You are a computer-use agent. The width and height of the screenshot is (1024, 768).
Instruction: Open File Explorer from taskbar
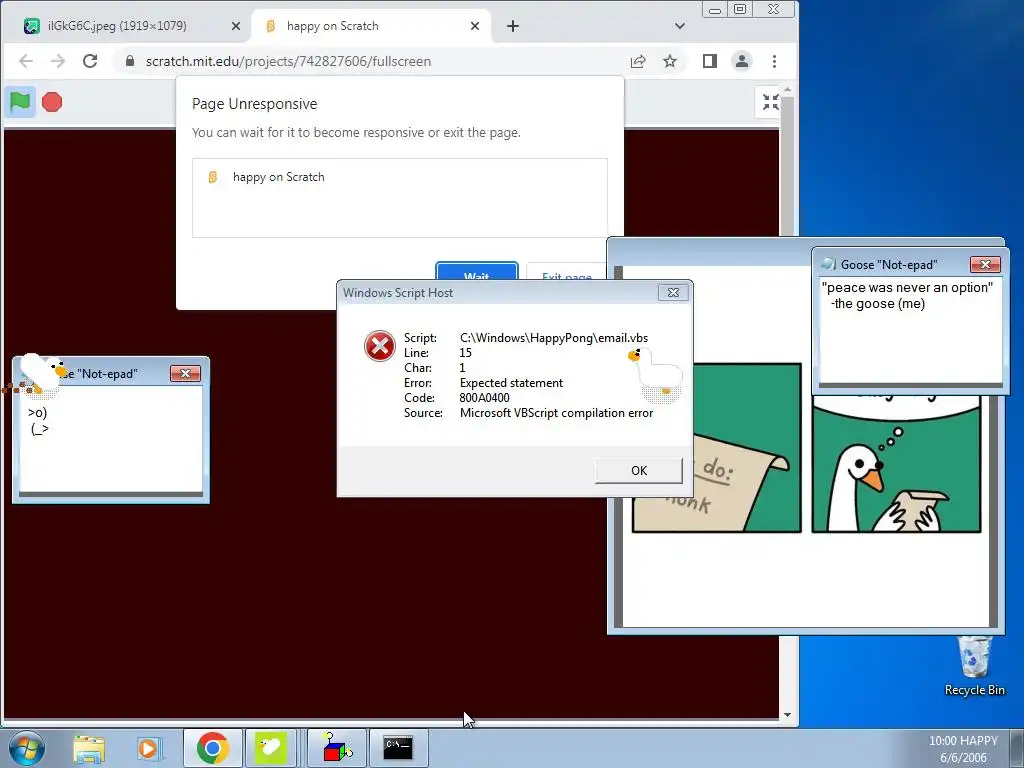pos(89,748)
